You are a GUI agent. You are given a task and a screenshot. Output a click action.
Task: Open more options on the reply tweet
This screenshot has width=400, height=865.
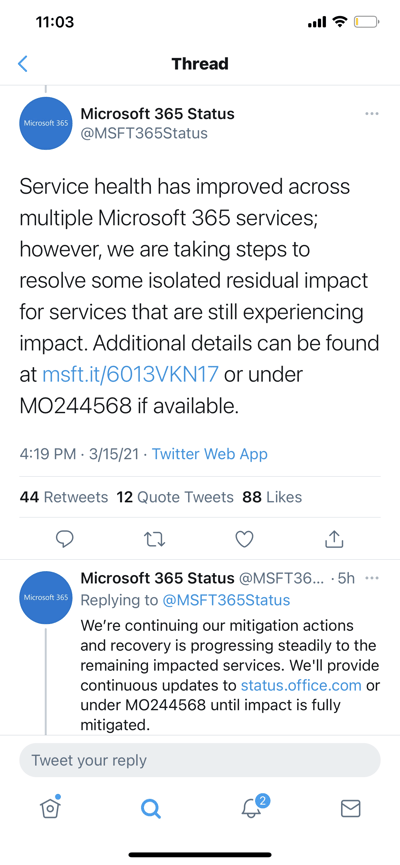point(372,578)
